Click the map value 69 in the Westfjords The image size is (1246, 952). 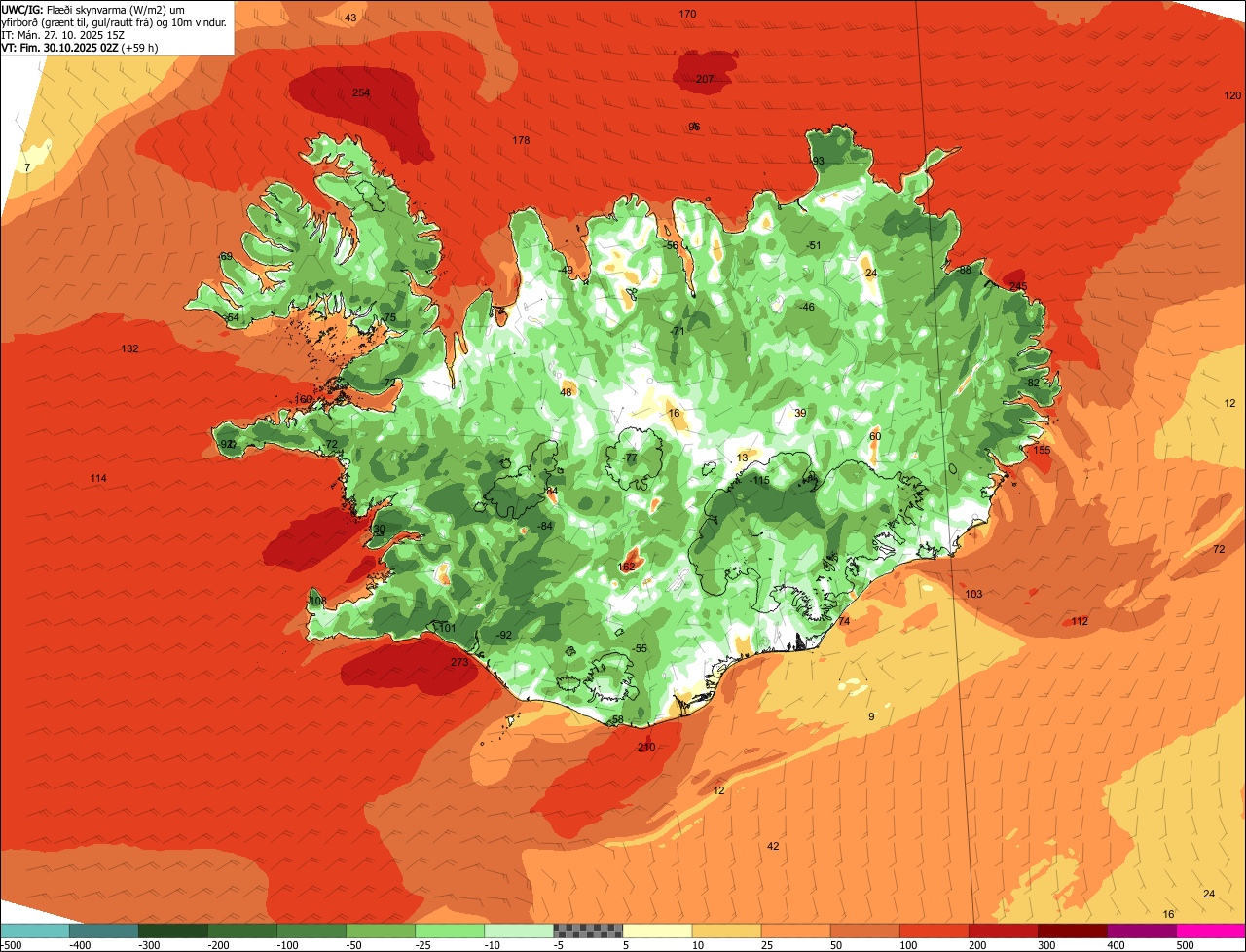pos(226,256)
